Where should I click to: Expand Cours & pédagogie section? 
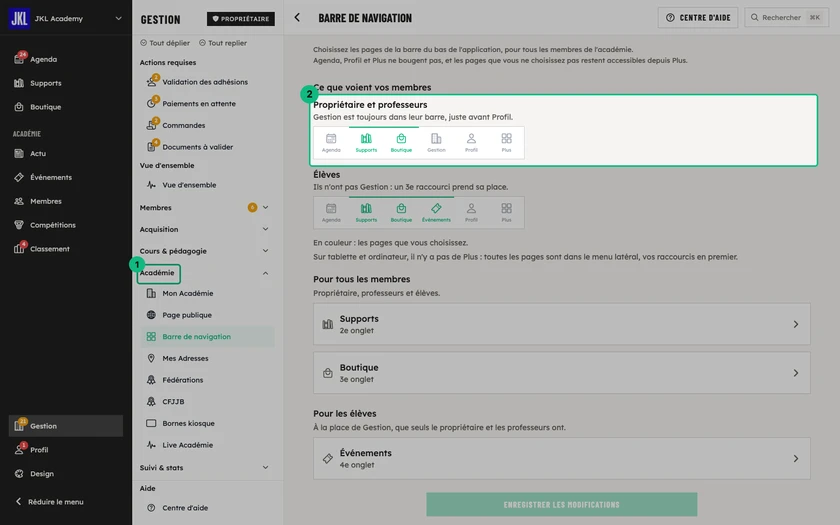tap(265, 251)
